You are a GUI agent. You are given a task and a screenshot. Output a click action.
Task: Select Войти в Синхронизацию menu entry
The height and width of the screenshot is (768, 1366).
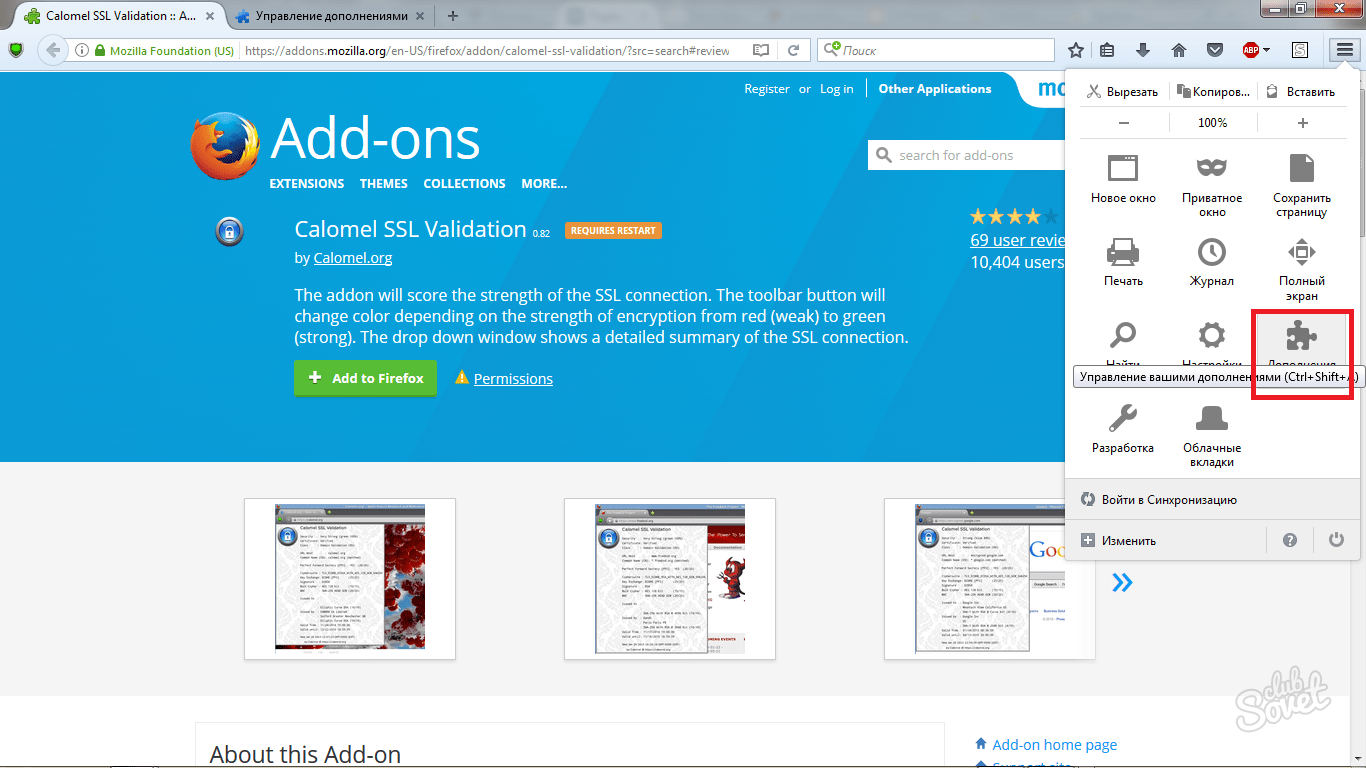(x=1169, y=500)
